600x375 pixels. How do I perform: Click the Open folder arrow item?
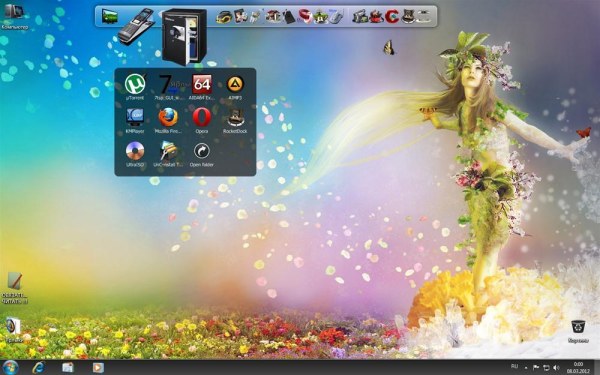pos(202,151)
